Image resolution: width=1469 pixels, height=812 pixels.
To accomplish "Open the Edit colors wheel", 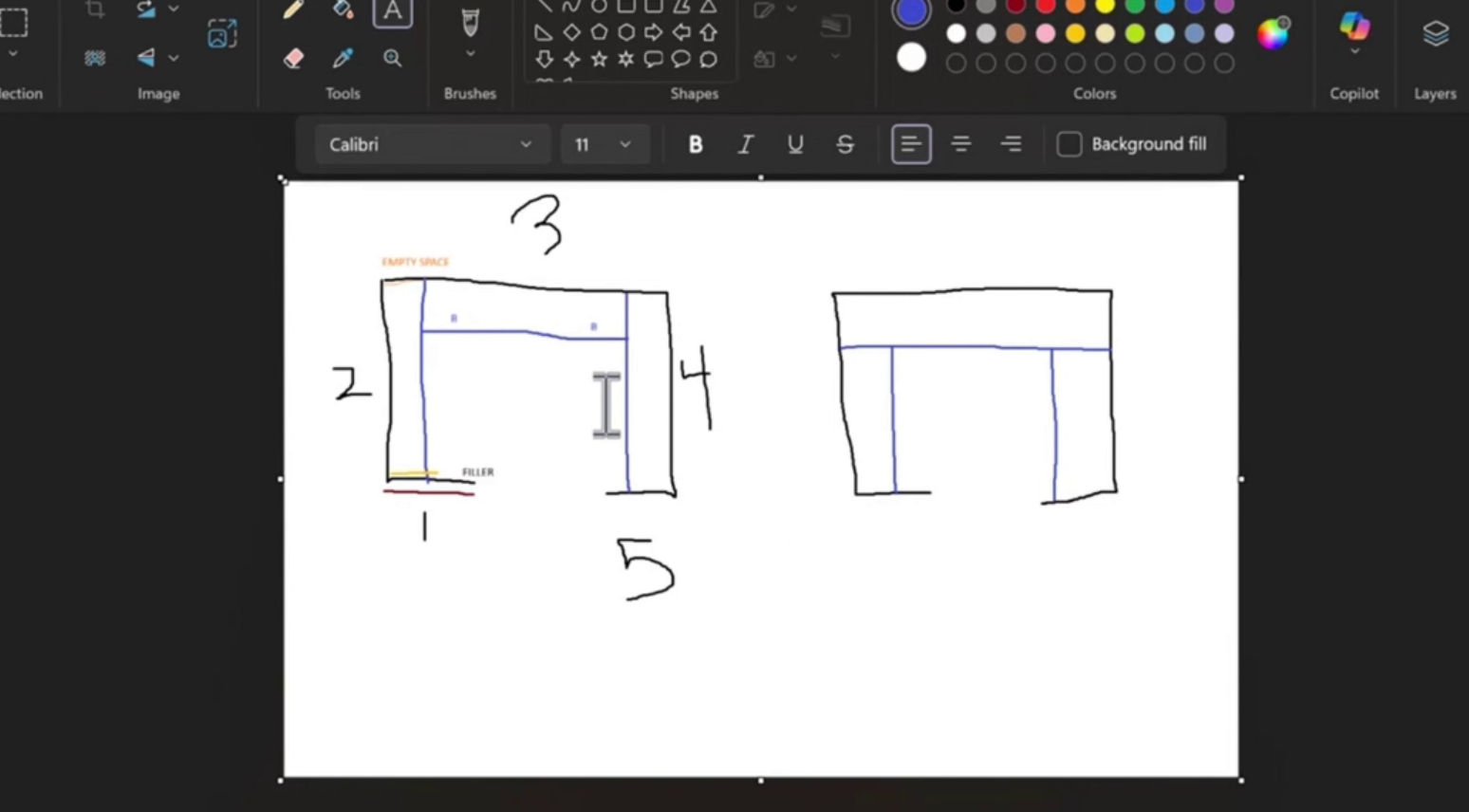I will pos(1274,33).
